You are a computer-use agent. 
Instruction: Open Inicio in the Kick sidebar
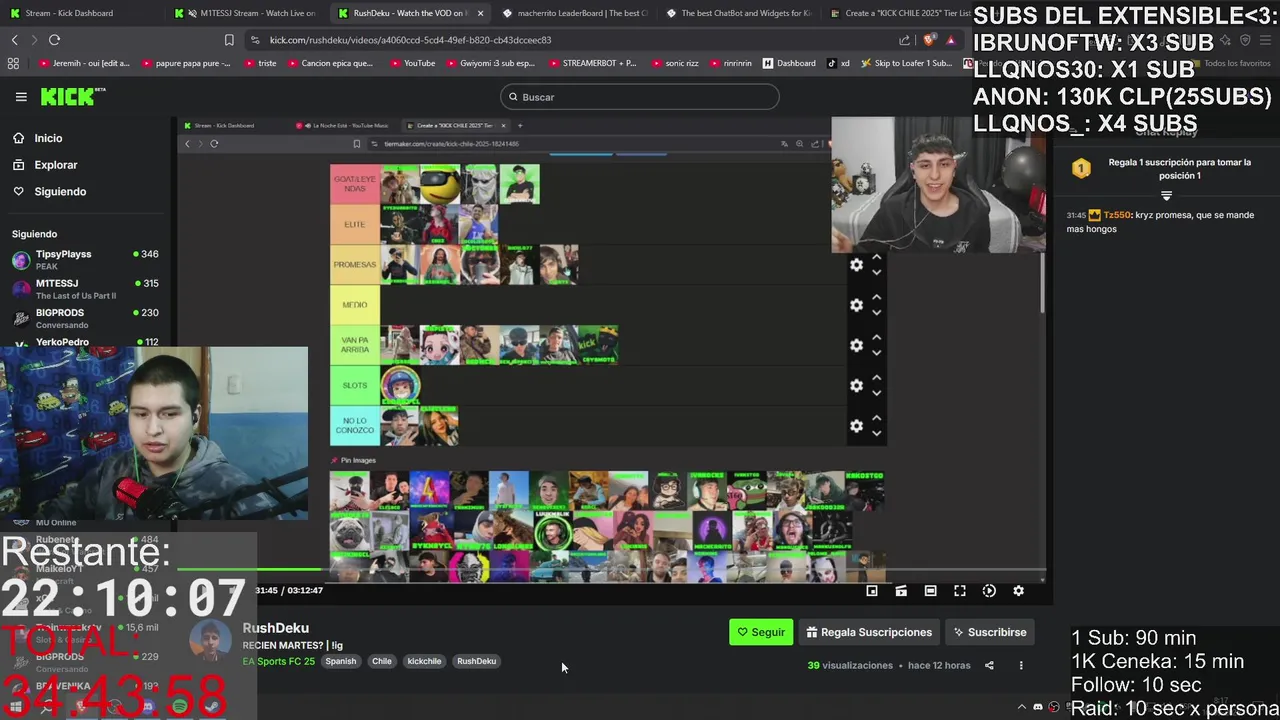pyautogui.click(x=48, y=138)
